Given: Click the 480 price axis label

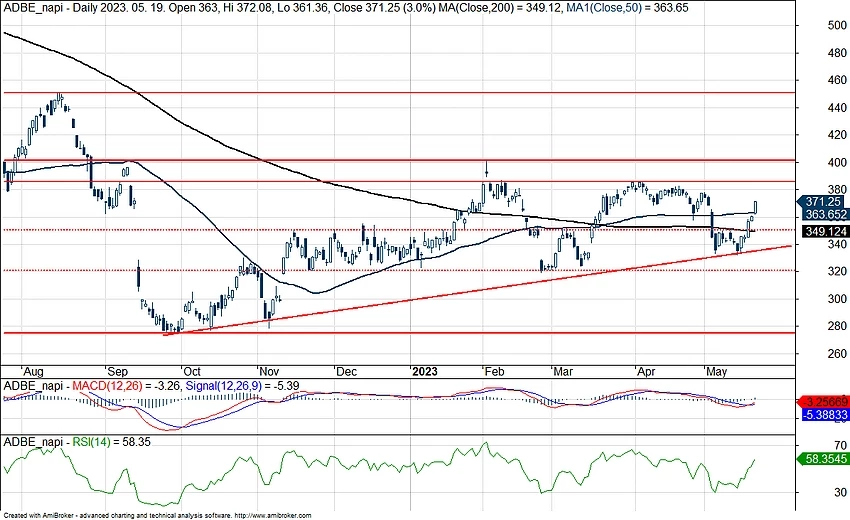Looking at the screenshot, I should (838, 53).
